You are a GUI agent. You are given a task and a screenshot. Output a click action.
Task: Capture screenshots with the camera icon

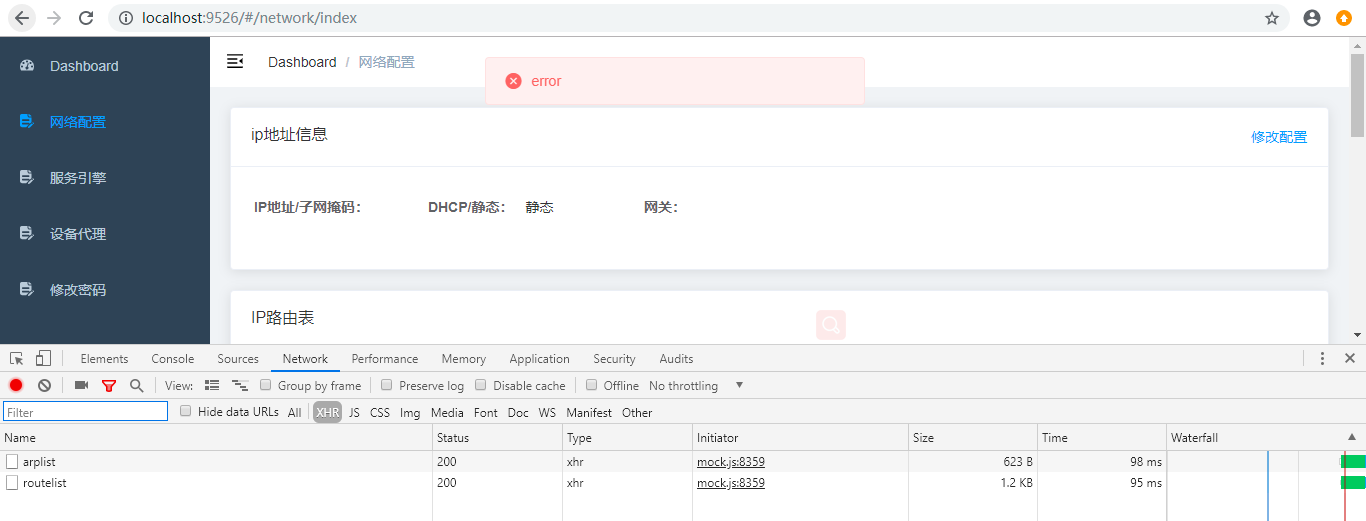click(x=81, y=385)
